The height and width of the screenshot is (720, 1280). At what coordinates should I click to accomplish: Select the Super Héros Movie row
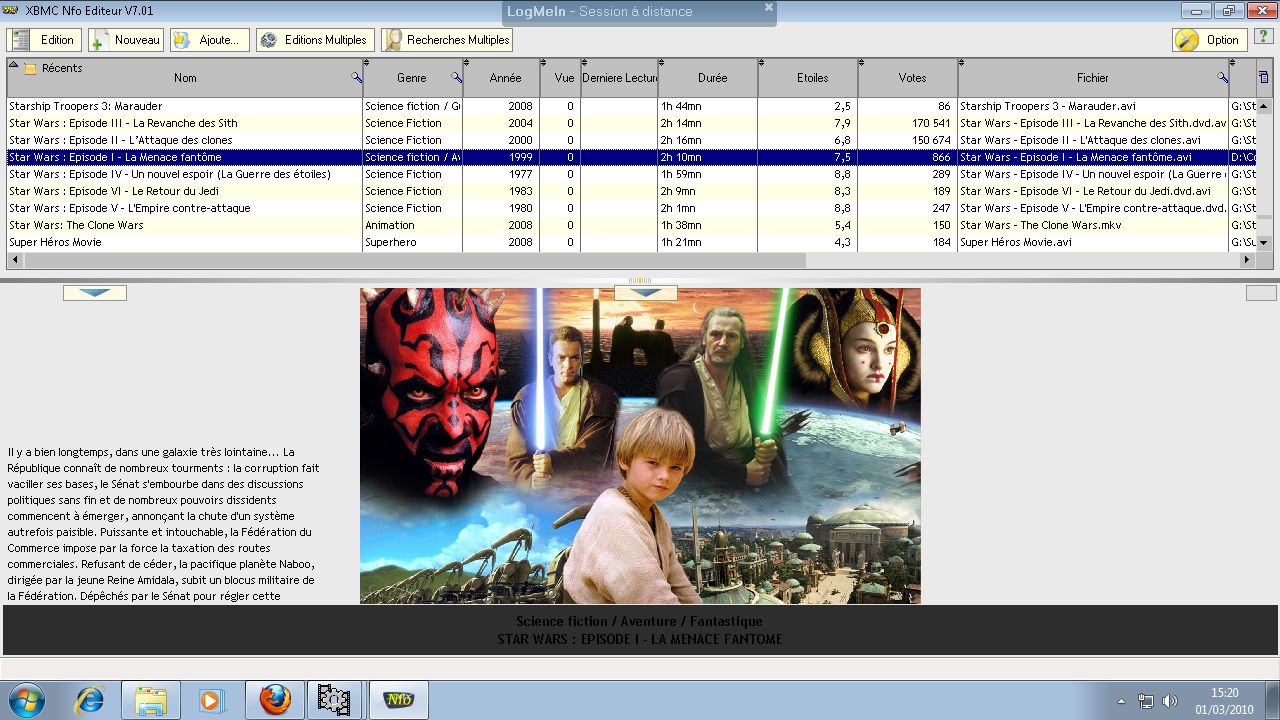click(630, 242)
